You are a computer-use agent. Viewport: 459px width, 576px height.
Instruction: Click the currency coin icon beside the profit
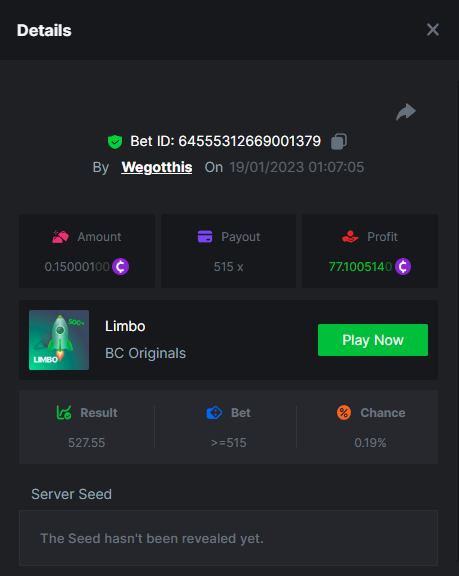click(x=403, y=266)
